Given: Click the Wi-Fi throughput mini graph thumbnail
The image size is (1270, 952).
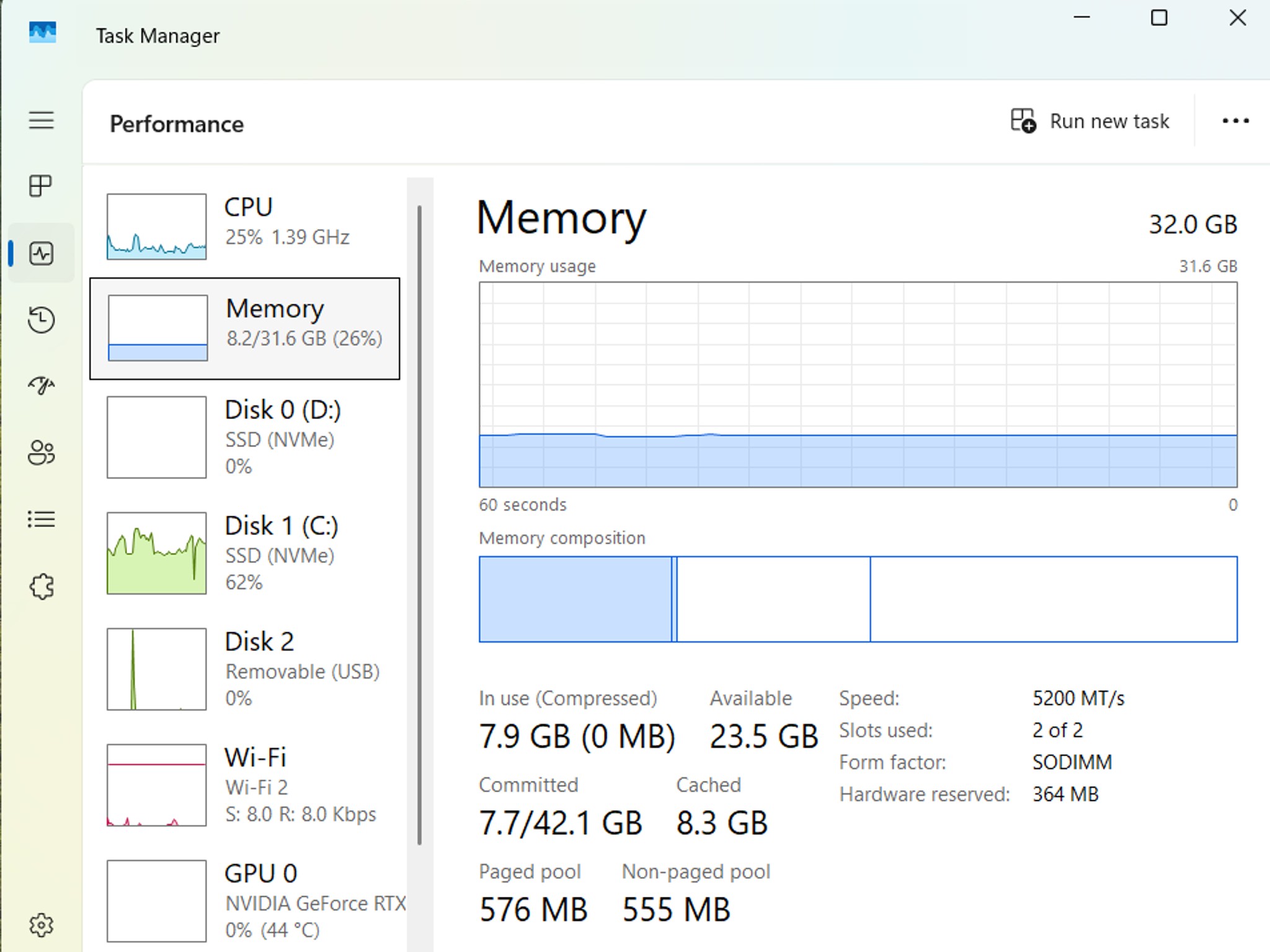Looking at the screenshot, I should click(x=157, y=785).
